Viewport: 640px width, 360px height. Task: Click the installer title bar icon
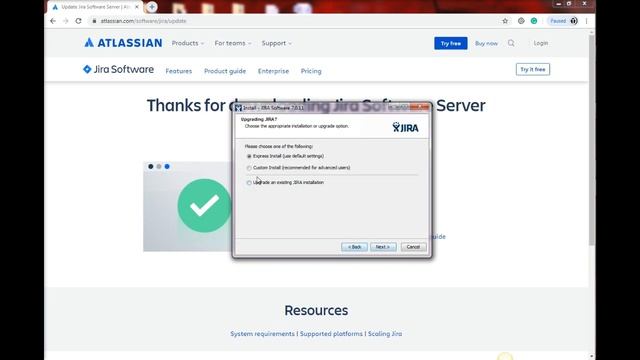[x=238, y=108]
